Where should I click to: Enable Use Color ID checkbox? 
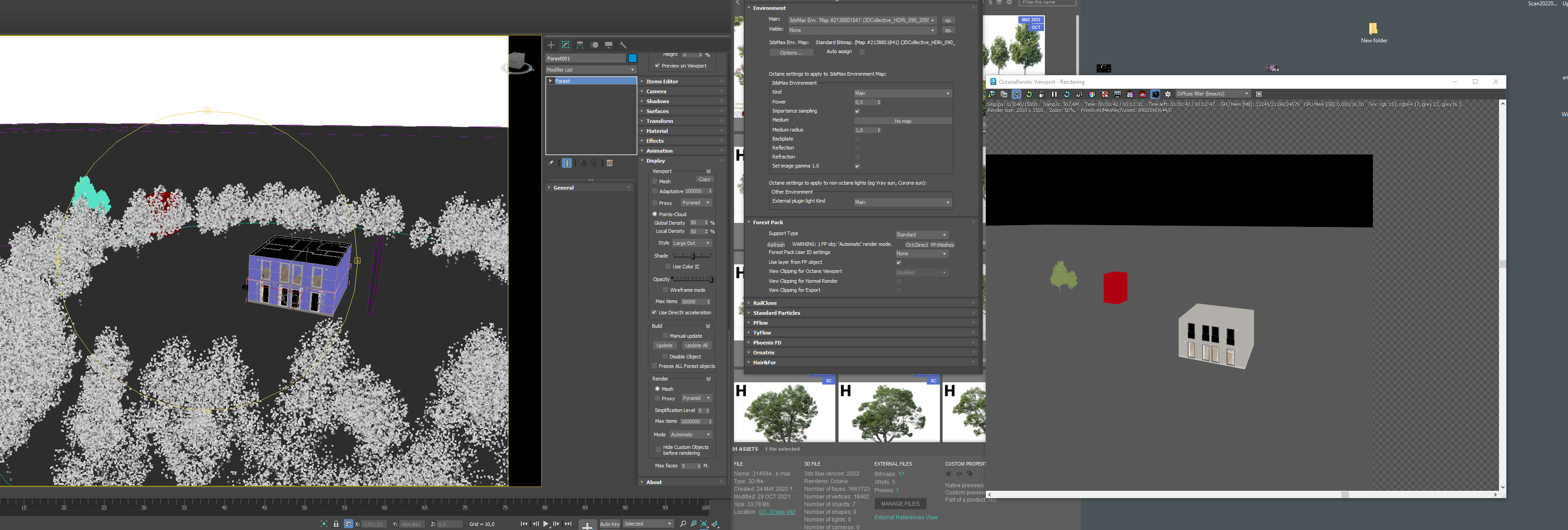point(668,267)
